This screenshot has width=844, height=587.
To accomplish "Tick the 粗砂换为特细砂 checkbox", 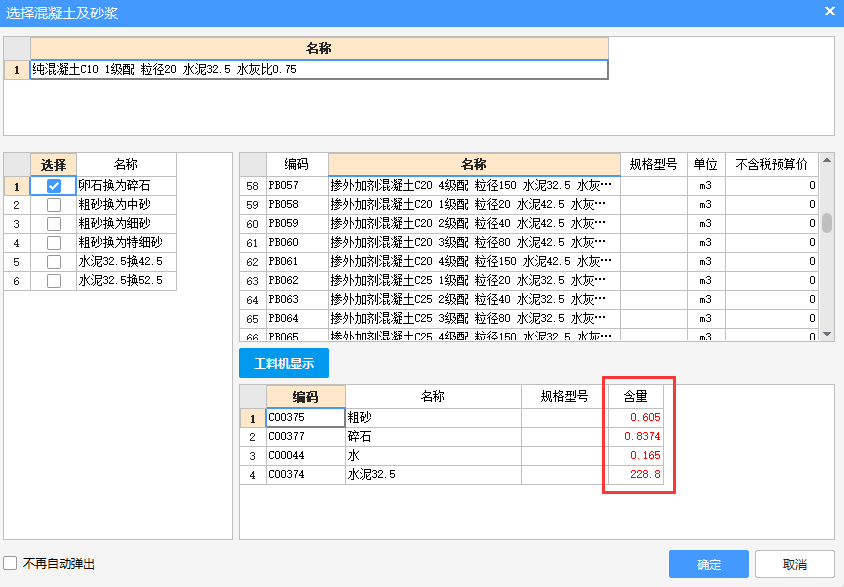I will coord(54,243).
